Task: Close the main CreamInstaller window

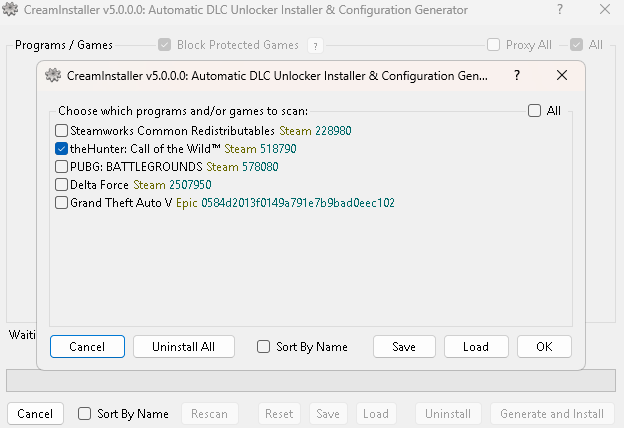Action: [604, 9]
